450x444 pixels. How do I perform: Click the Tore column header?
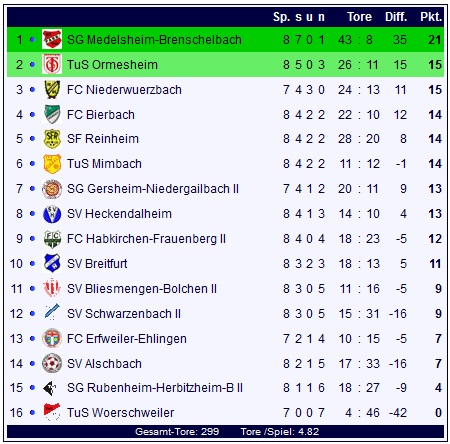pos(359,17)
